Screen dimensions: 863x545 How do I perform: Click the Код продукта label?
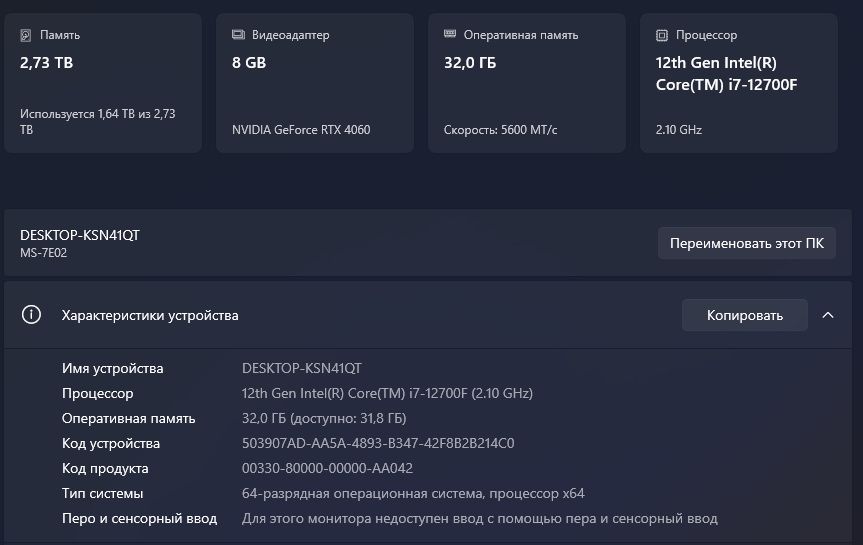[105, 468]
